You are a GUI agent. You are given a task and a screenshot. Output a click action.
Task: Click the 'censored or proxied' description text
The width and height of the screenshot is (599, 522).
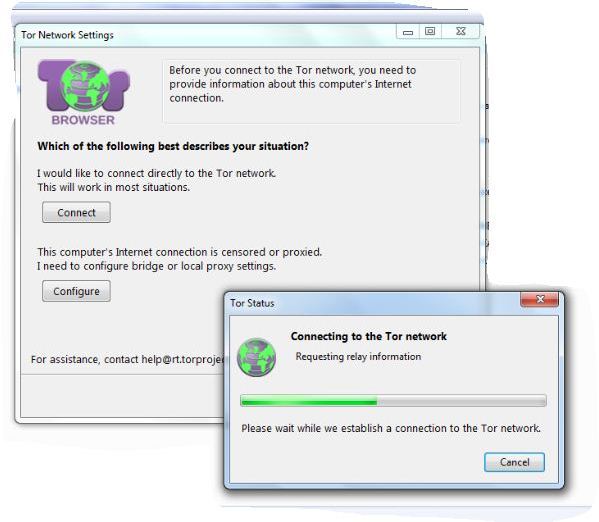[180, 259]
